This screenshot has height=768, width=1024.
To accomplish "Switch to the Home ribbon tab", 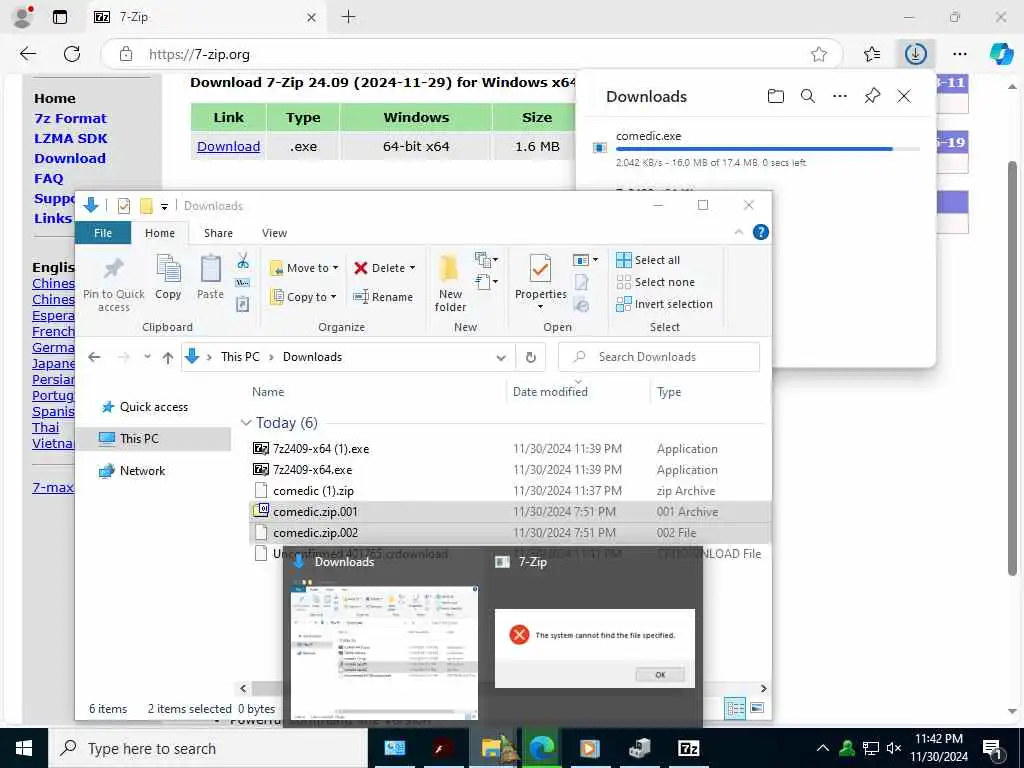I will (160, 233).
